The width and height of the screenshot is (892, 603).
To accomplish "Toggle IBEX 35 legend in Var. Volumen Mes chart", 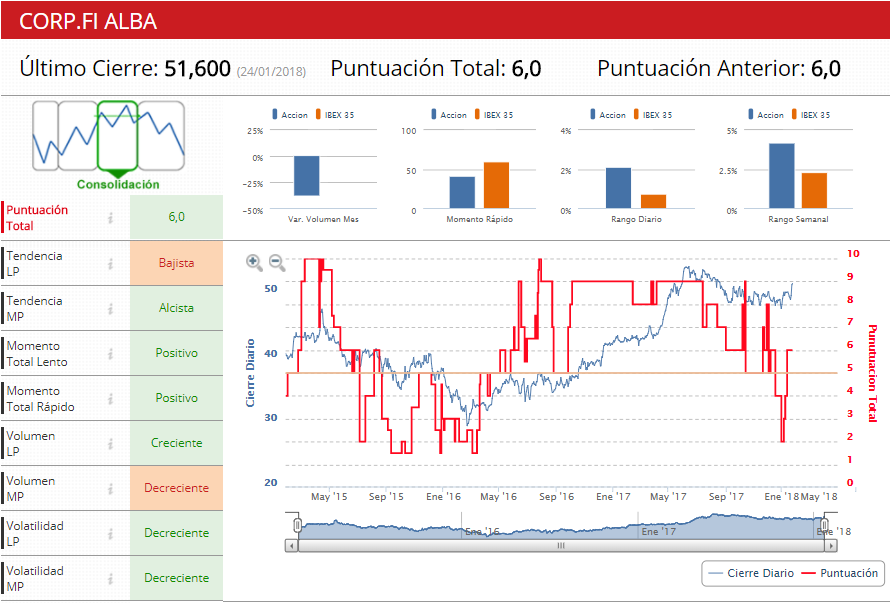I will click(334, 114).
